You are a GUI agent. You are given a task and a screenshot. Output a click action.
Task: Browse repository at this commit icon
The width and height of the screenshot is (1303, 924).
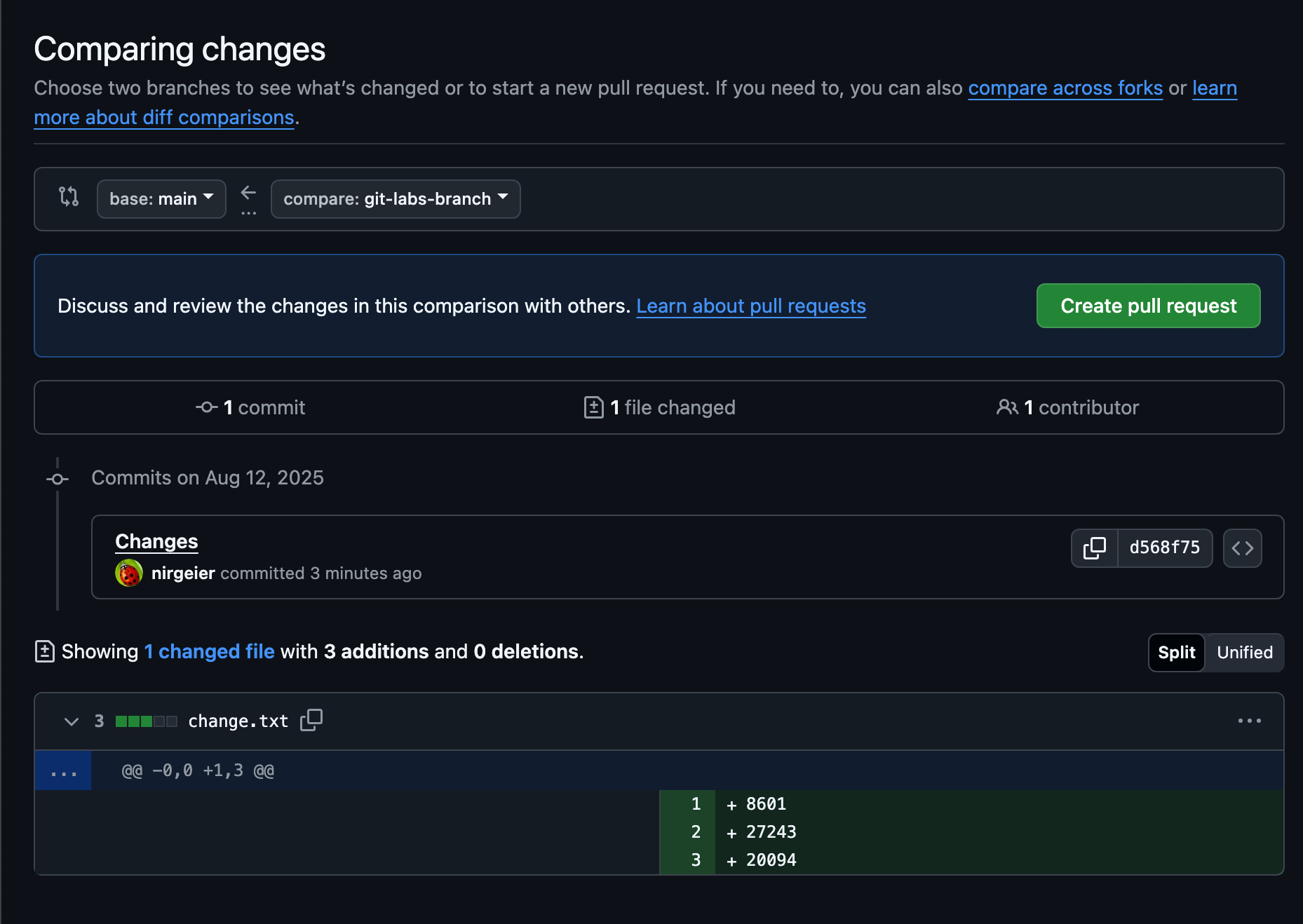pos(1243,548)
